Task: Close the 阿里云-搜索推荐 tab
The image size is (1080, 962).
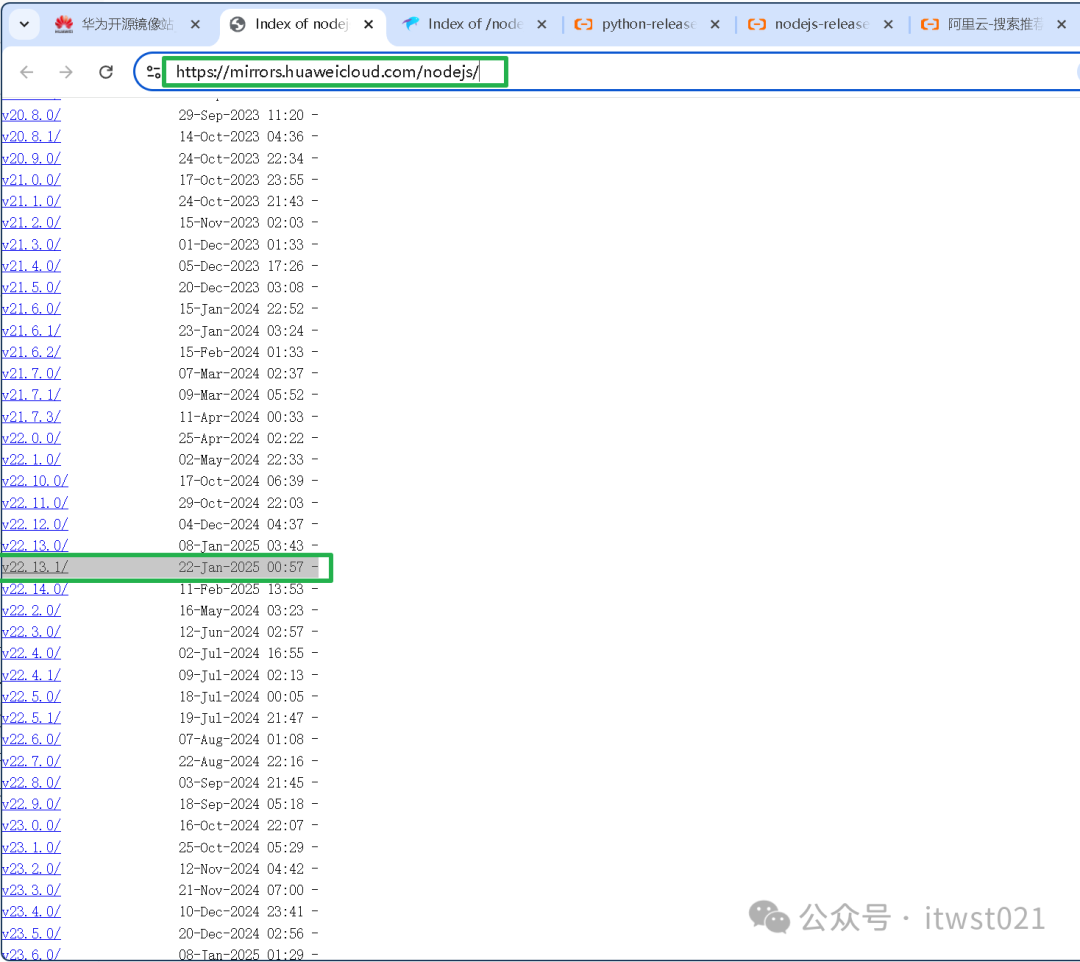Action: coord(1061,24)
